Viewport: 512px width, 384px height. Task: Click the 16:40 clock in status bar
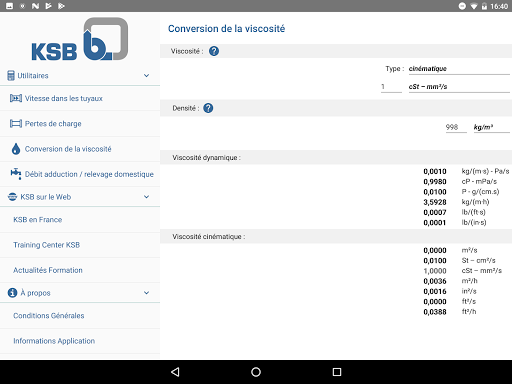499,6
